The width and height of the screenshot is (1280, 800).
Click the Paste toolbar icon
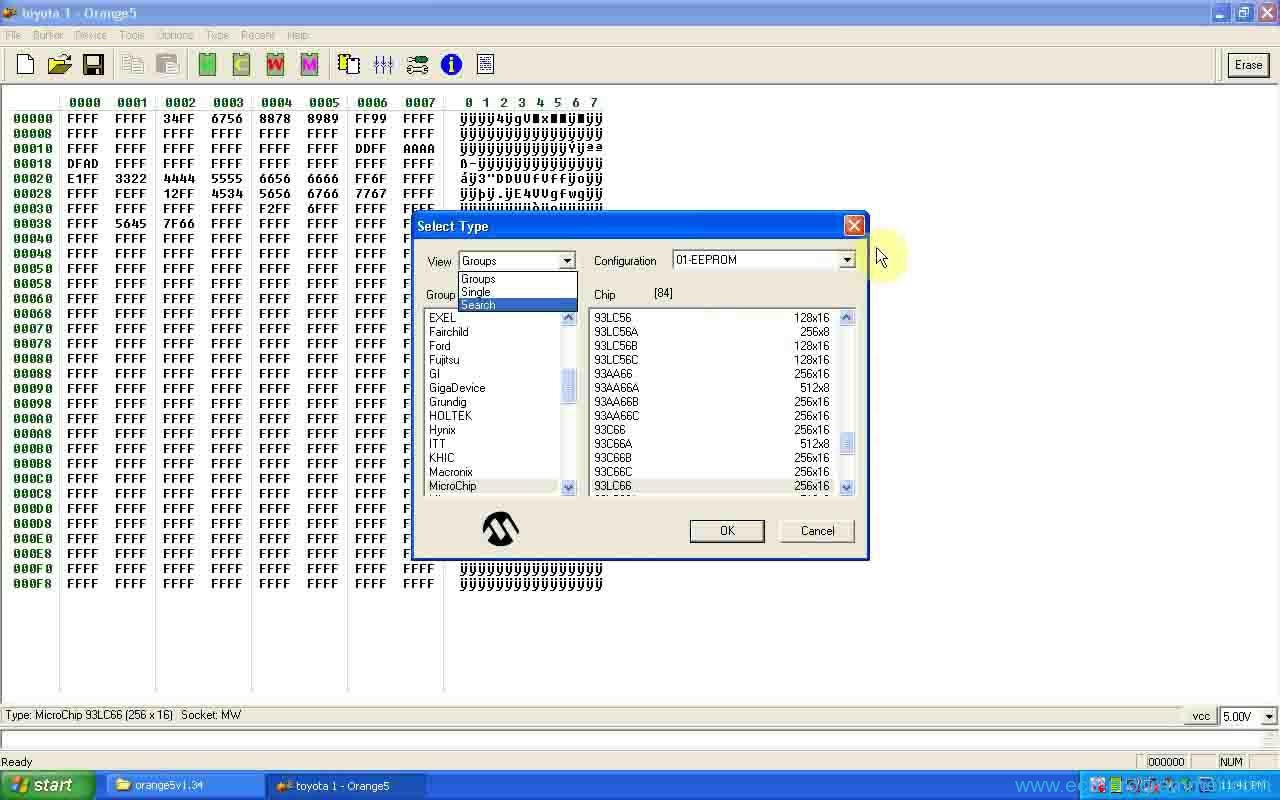coord(167,65)
